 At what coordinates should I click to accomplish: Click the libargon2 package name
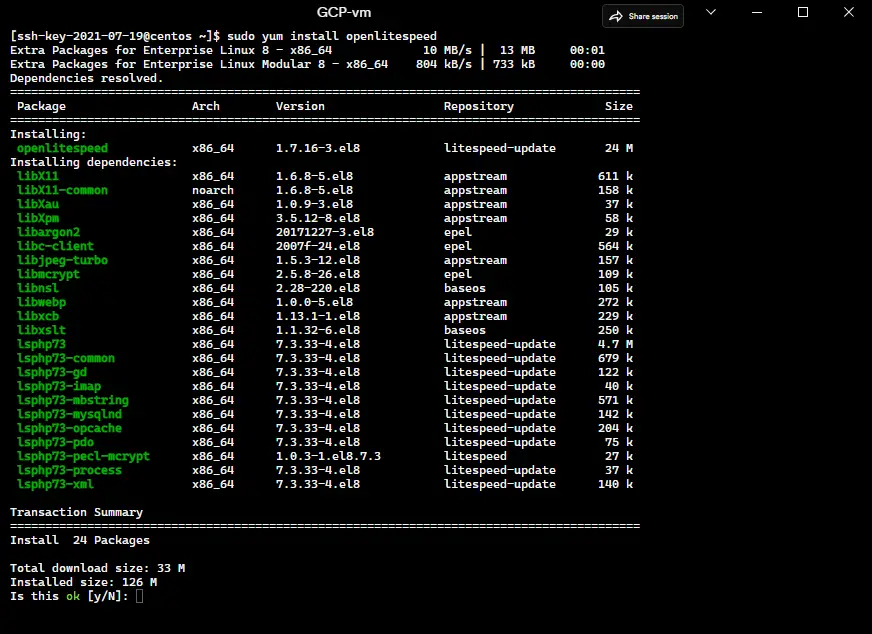coord(48,232)
